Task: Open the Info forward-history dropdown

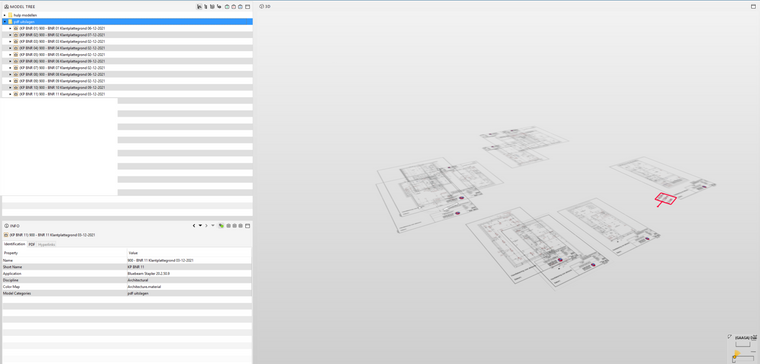Action: (213, 225)
